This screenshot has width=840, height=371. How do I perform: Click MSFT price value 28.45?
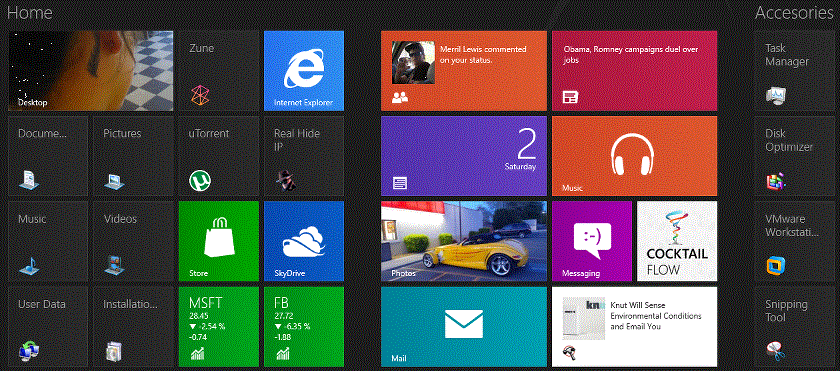coord(198,316)
